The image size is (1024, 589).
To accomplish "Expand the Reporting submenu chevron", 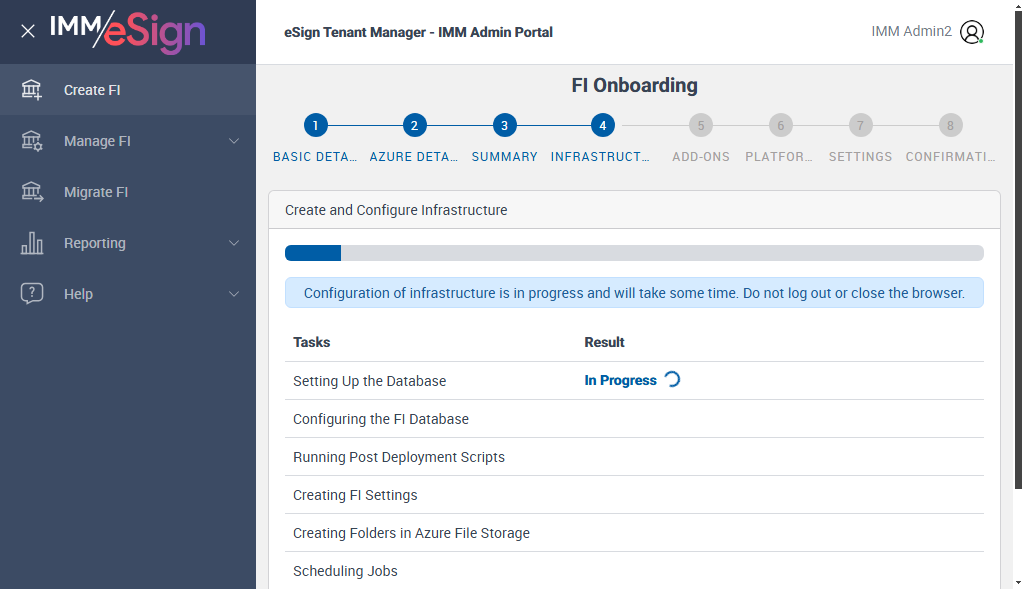I will [234, 243].
